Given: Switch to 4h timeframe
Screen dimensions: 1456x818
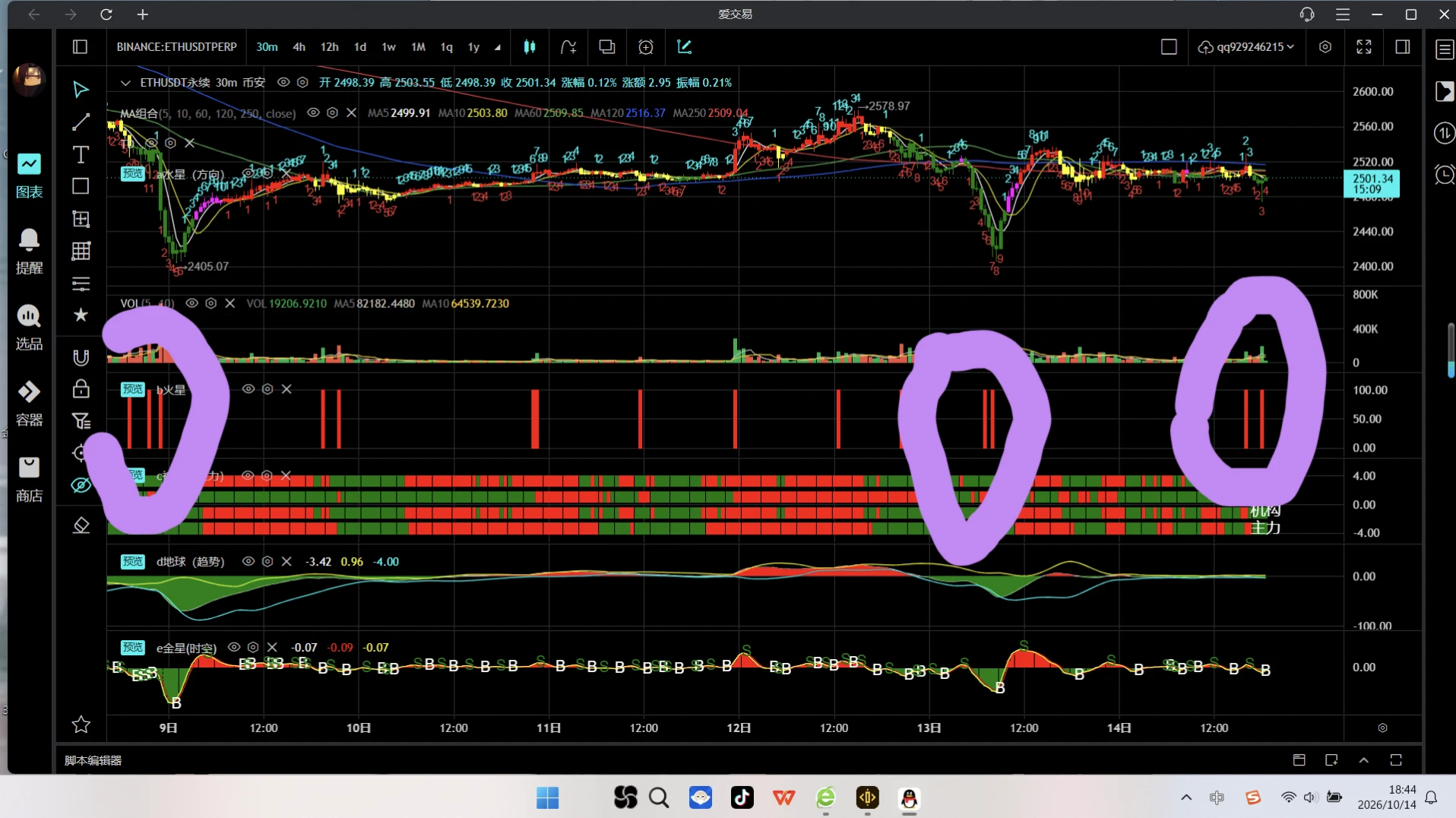Looking at the screenshot, I should coord(299,47).
